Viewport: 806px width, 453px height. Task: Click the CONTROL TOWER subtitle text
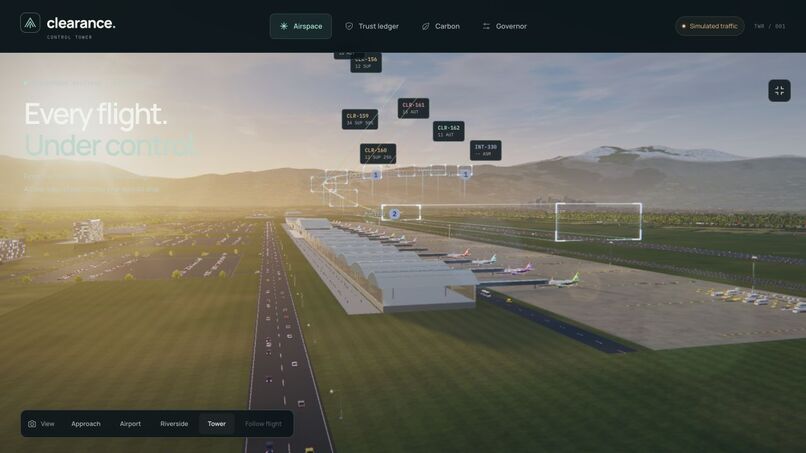[69, 37]
